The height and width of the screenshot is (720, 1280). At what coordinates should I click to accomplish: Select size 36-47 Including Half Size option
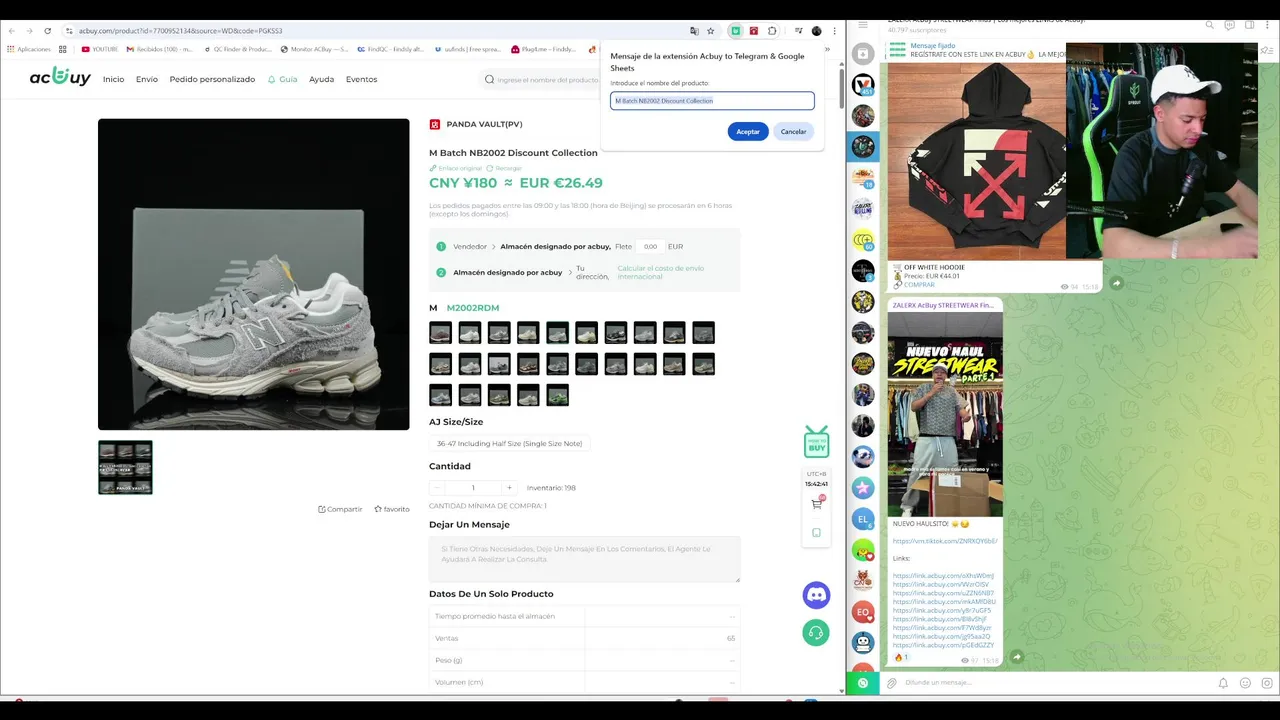[509, 443]
